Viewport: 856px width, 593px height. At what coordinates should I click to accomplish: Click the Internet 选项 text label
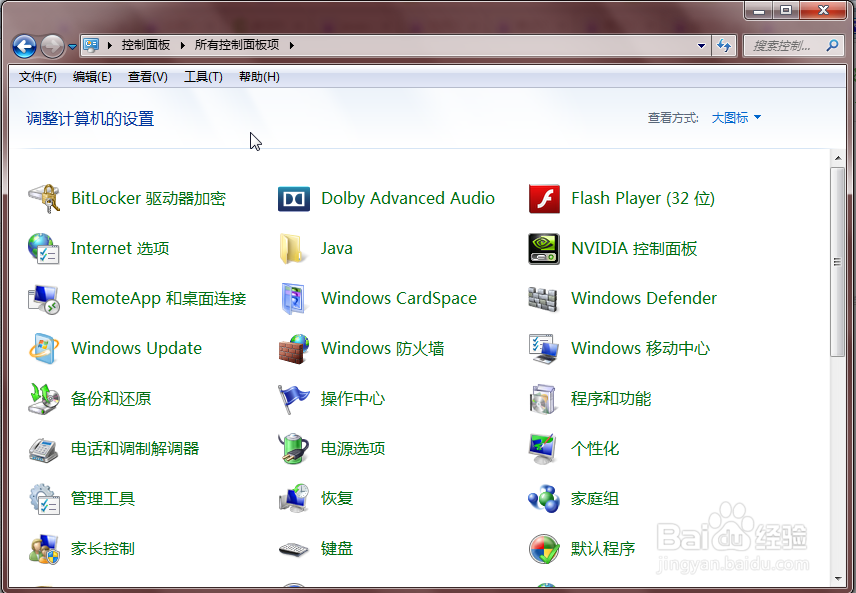(x=120, y=248)
